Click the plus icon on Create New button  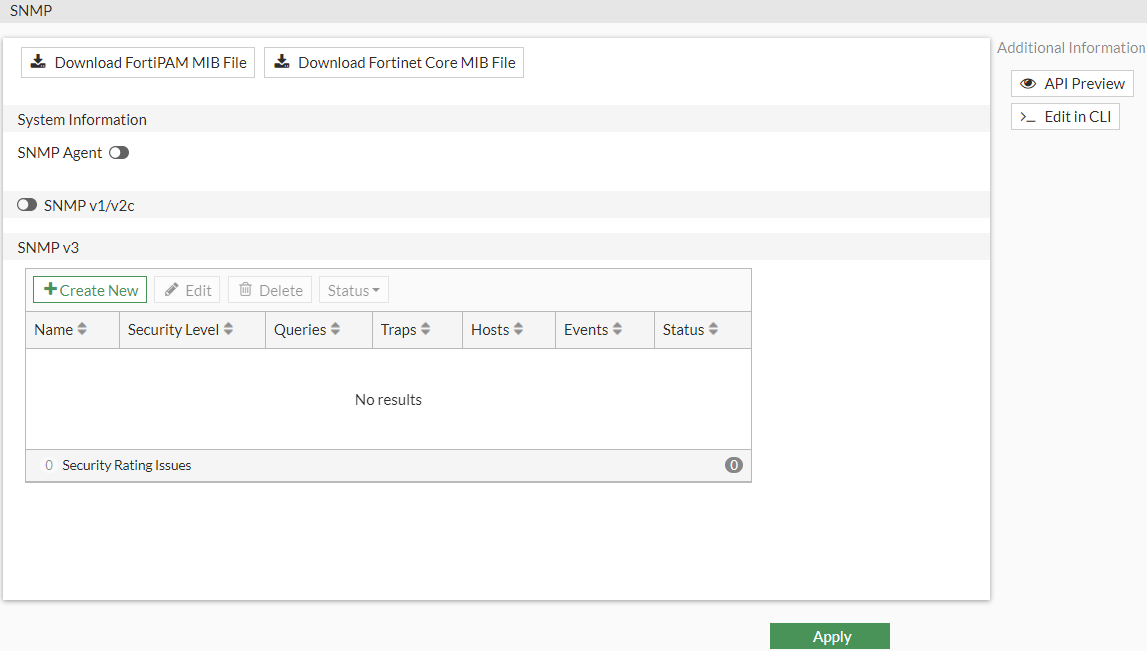[x=52, y=290]
